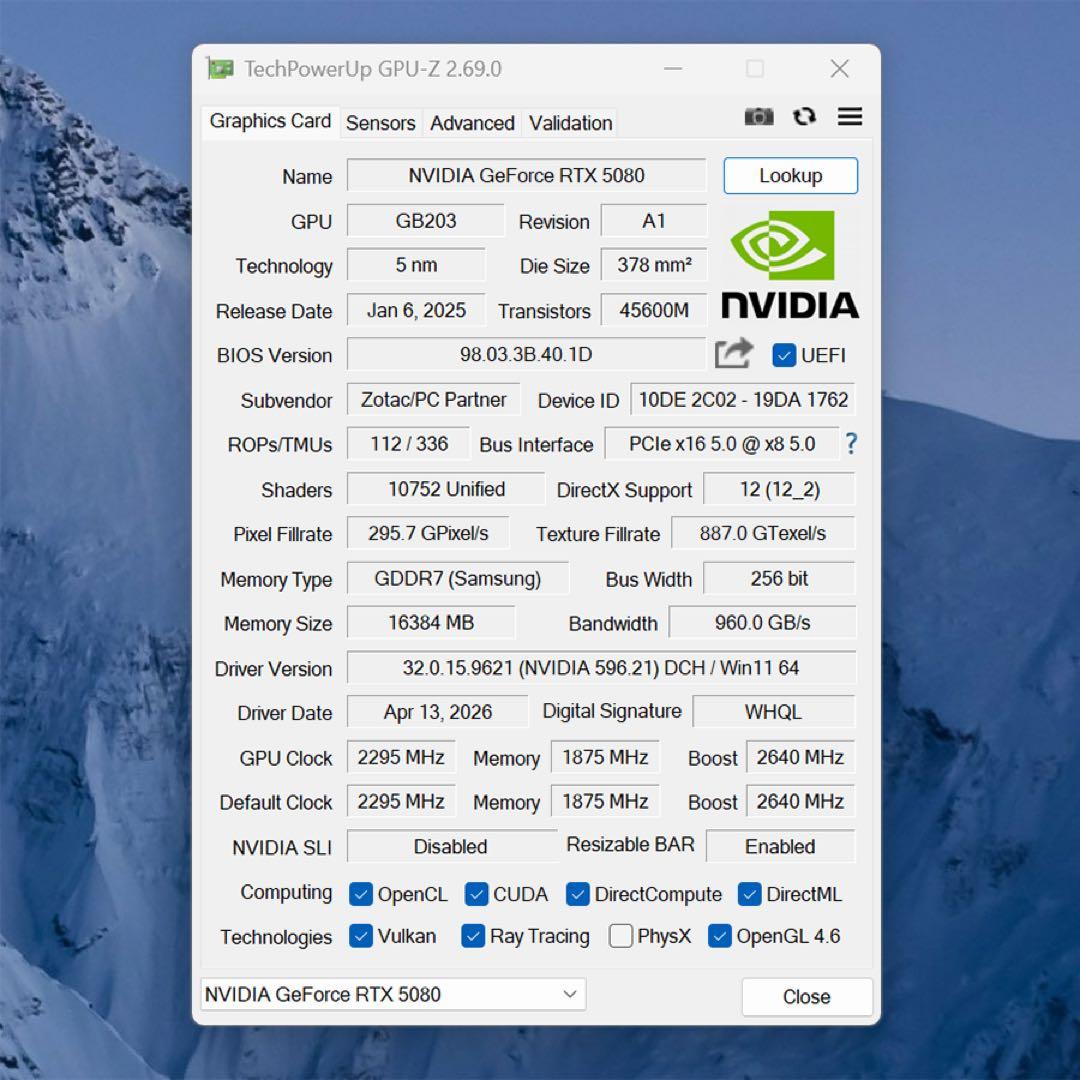Click the Driver Version field
Viewport: 1080px width, 1080px height.
(601, 667)
